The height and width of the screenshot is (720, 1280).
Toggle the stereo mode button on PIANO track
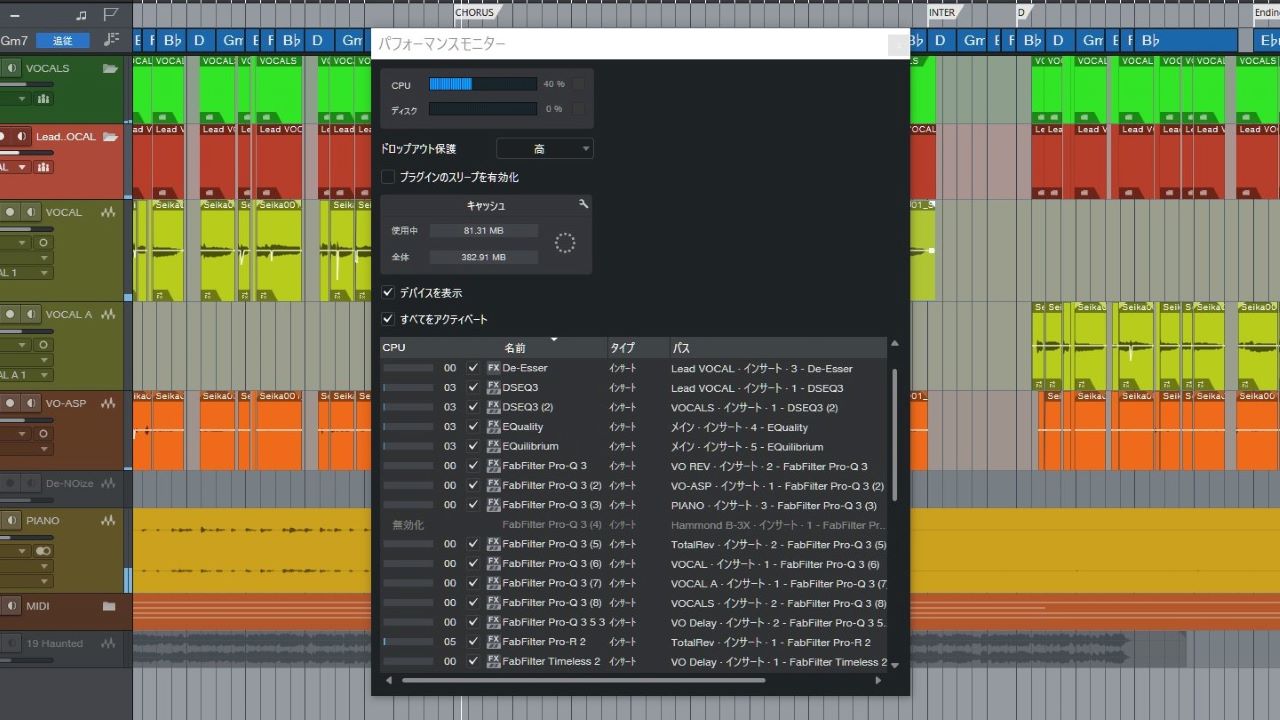(43, 551)
